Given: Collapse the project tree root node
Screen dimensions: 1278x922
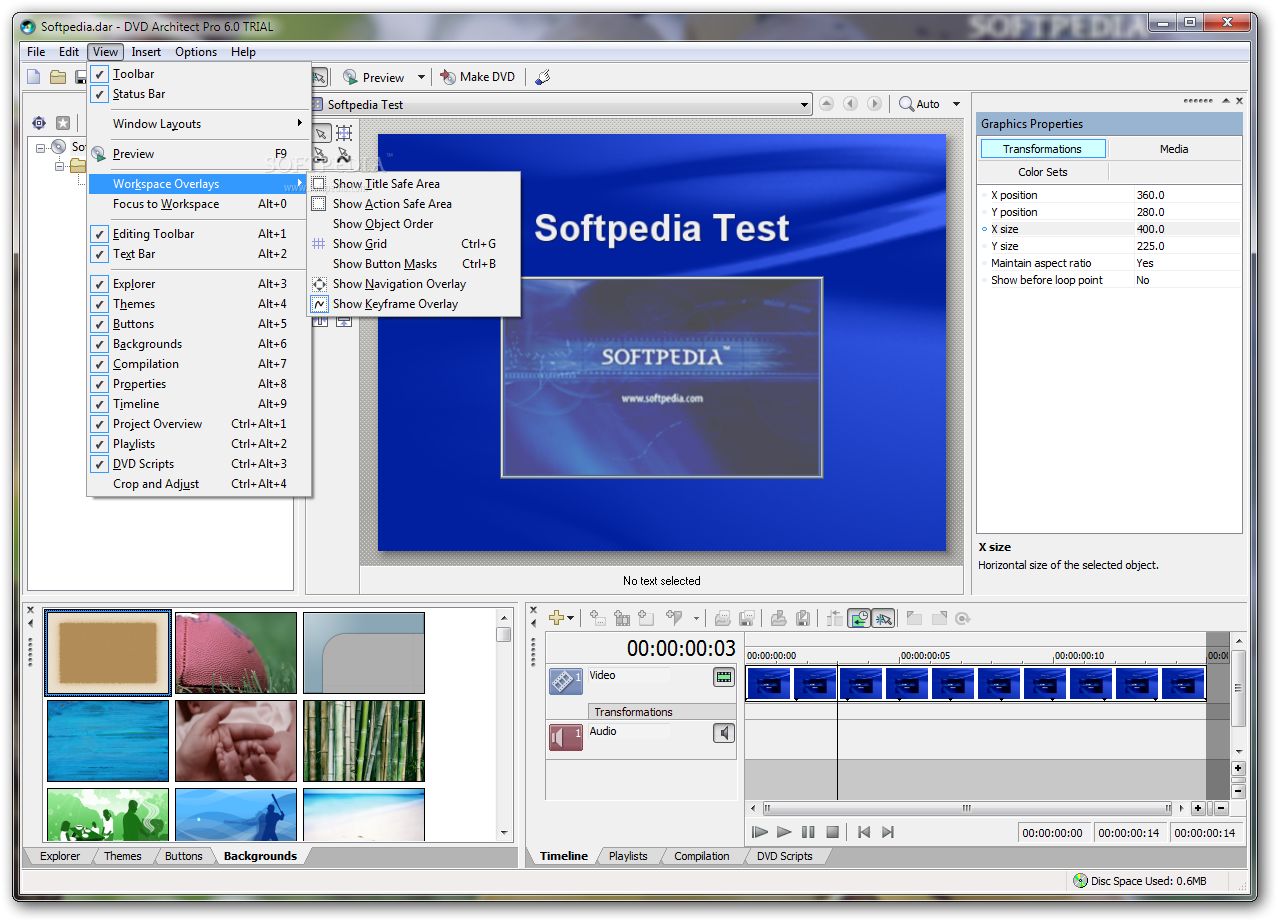Looking at the screenshot, I should pyautogui.click(x=40, y=147).
